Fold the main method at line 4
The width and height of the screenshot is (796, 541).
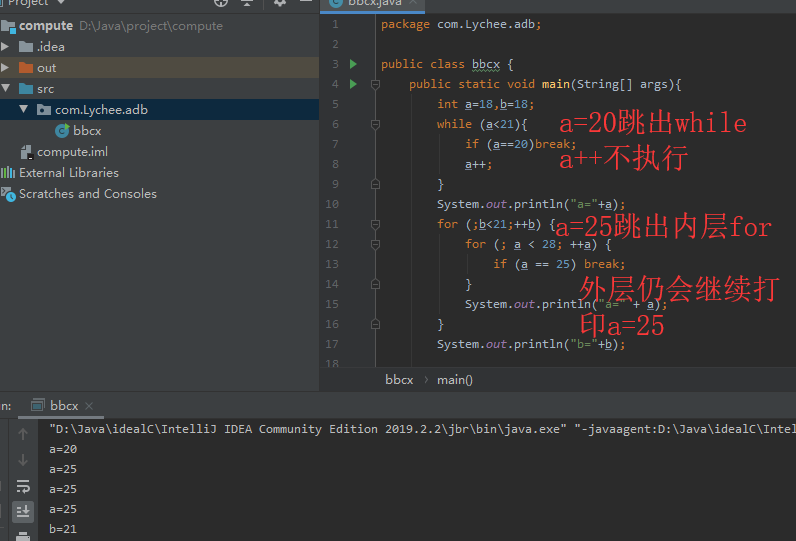click(x=375, y=84)
